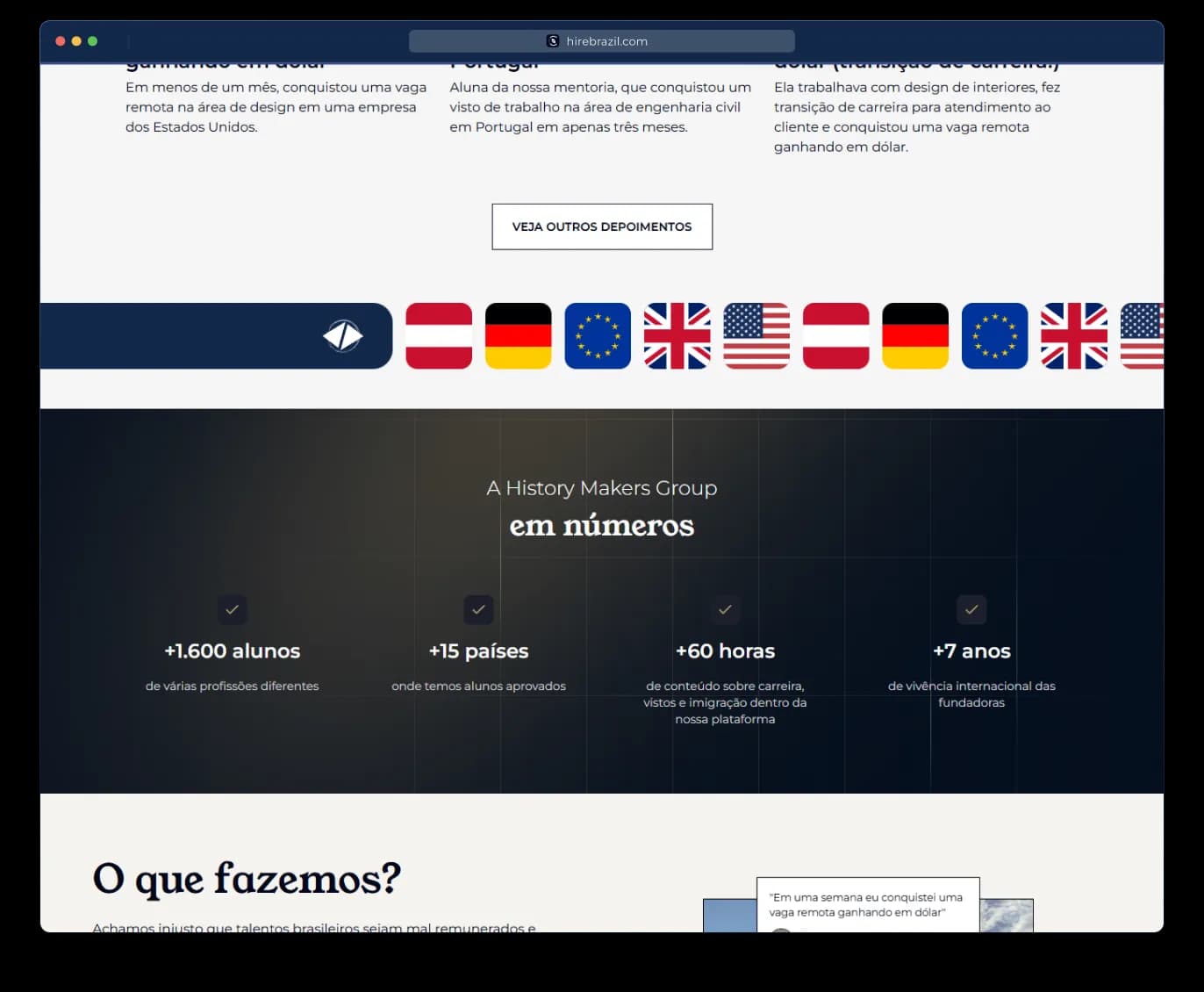Click the second EU flag in the strip
The height and width of the screenshot is (992, 1204).
pos(993,335)
